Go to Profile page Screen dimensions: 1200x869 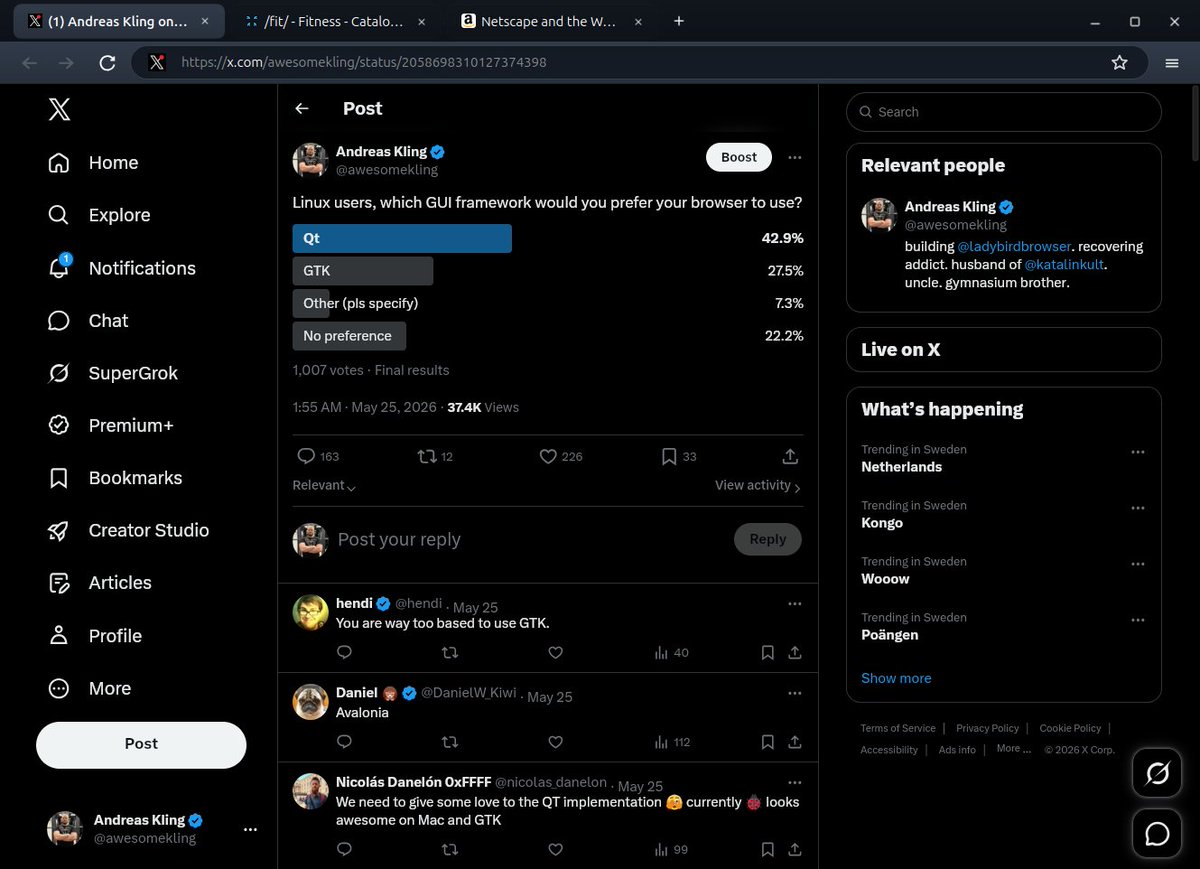94,636
